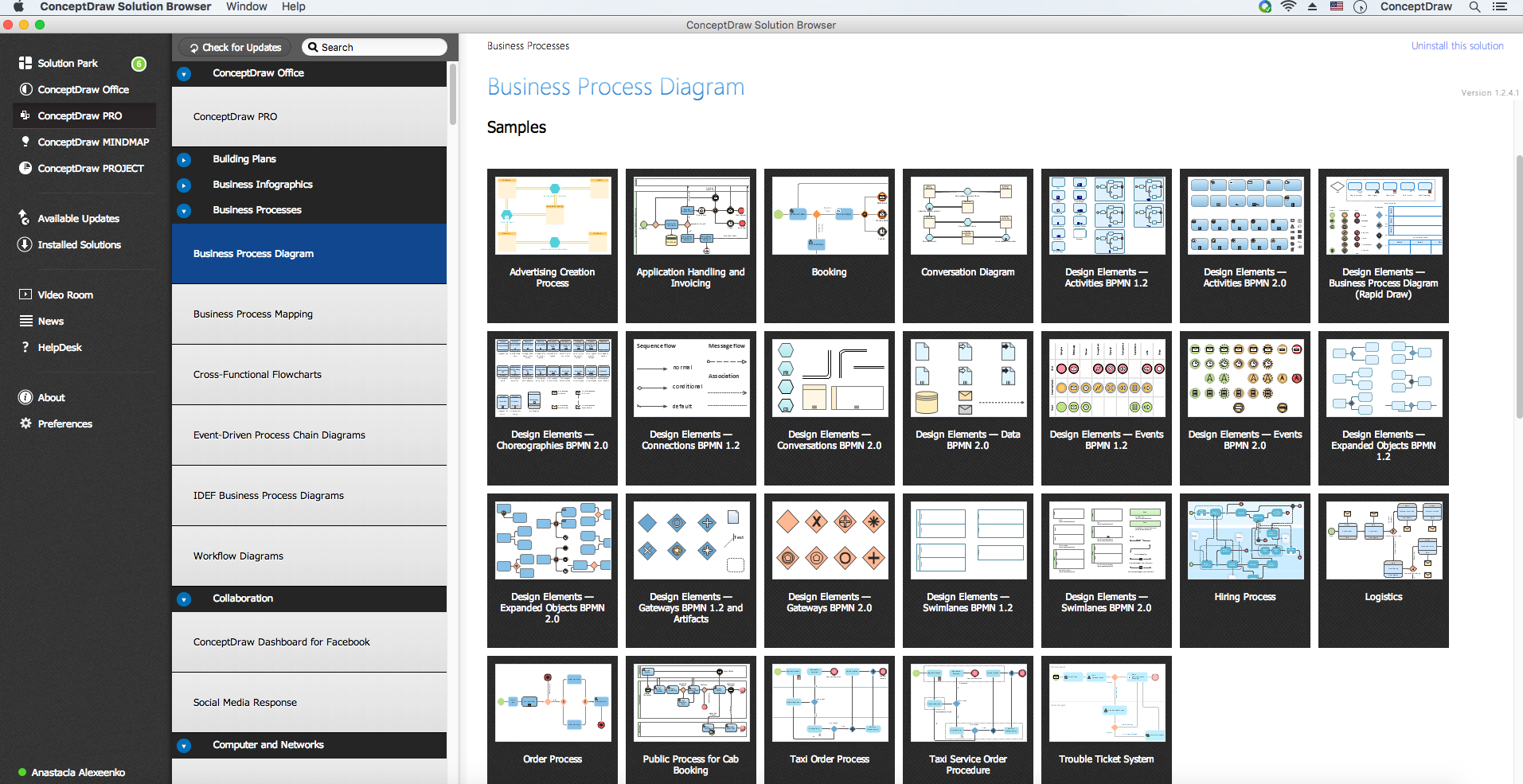
Task: Click the About info icon
Action: [x=25, y=397]
